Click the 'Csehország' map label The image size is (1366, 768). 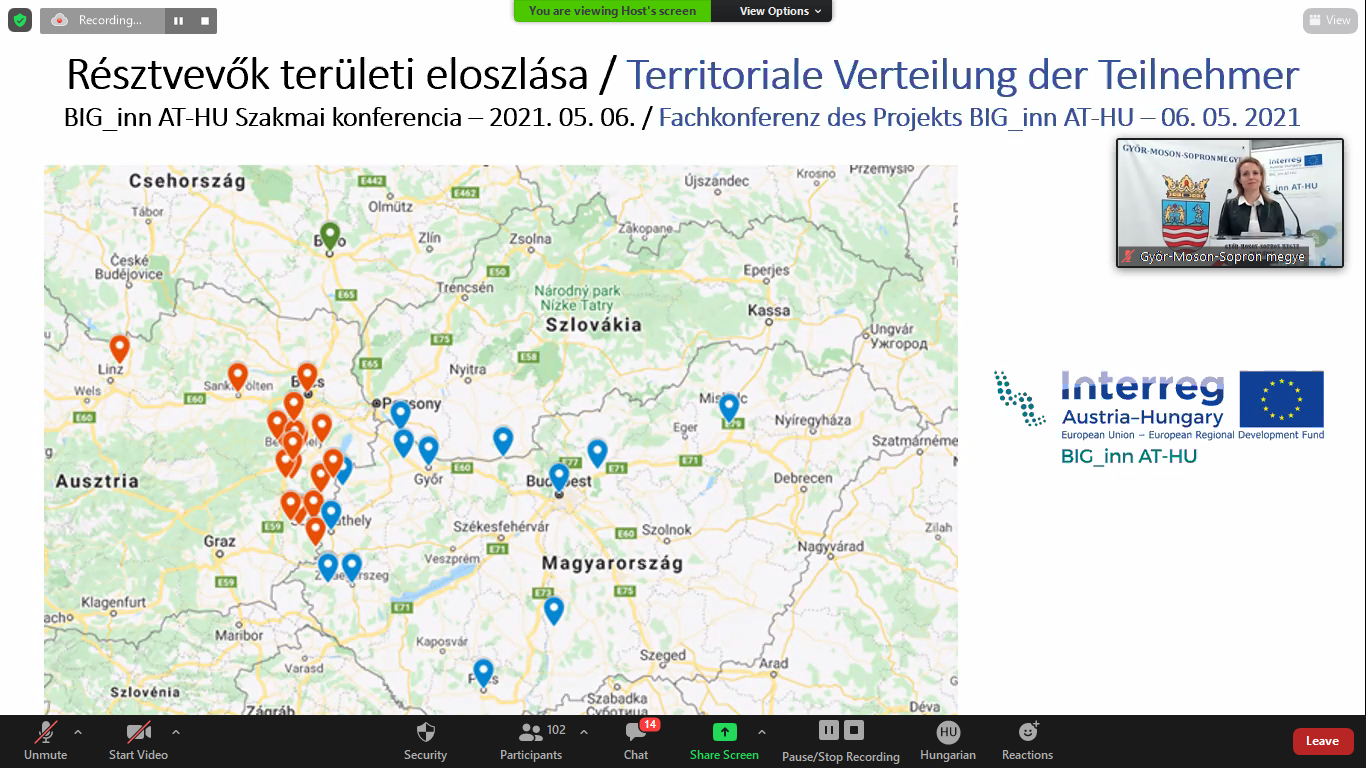[x=187, y=181]
